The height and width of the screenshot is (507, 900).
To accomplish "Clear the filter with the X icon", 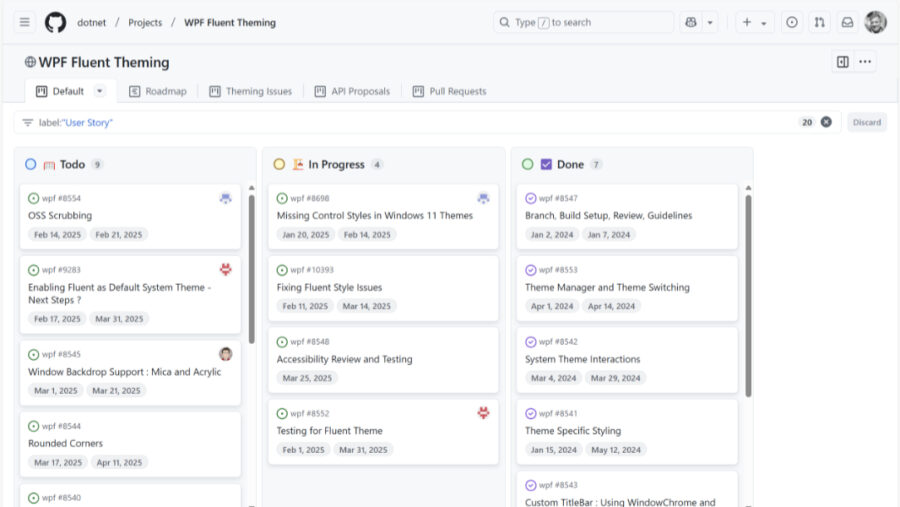I will pyautogui.click(x=826, y=122).
